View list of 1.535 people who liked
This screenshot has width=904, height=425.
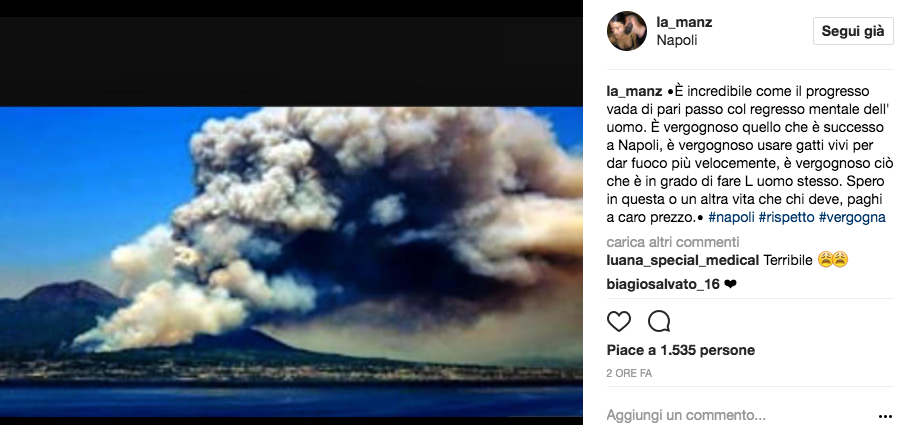(x=681, y=350)
